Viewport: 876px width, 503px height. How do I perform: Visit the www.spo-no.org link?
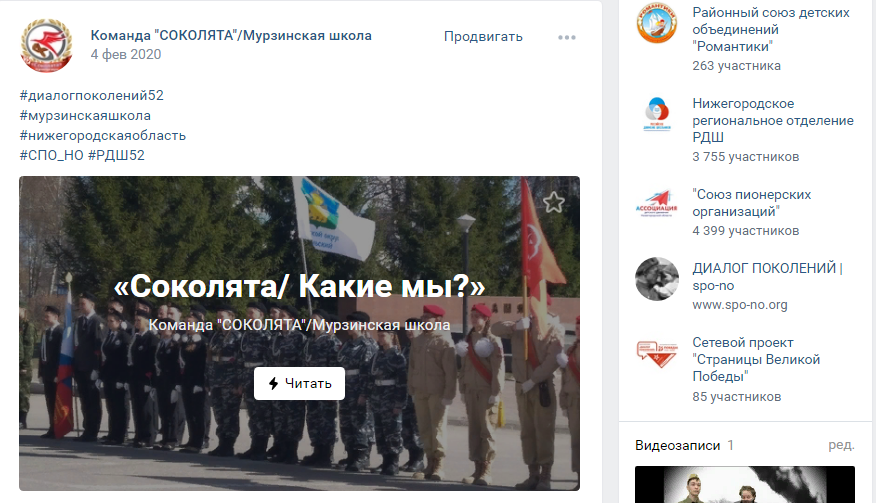pos(740,305)
